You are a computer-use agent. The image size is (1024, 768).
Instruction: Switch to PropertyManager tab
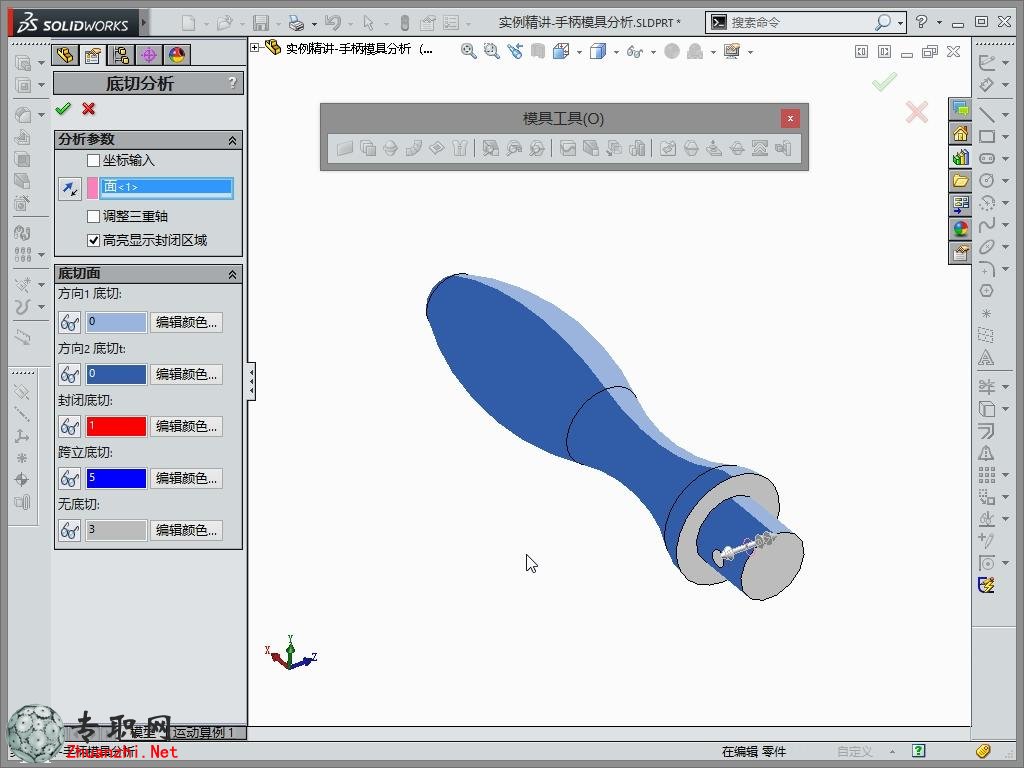click(x=93, y=55)
